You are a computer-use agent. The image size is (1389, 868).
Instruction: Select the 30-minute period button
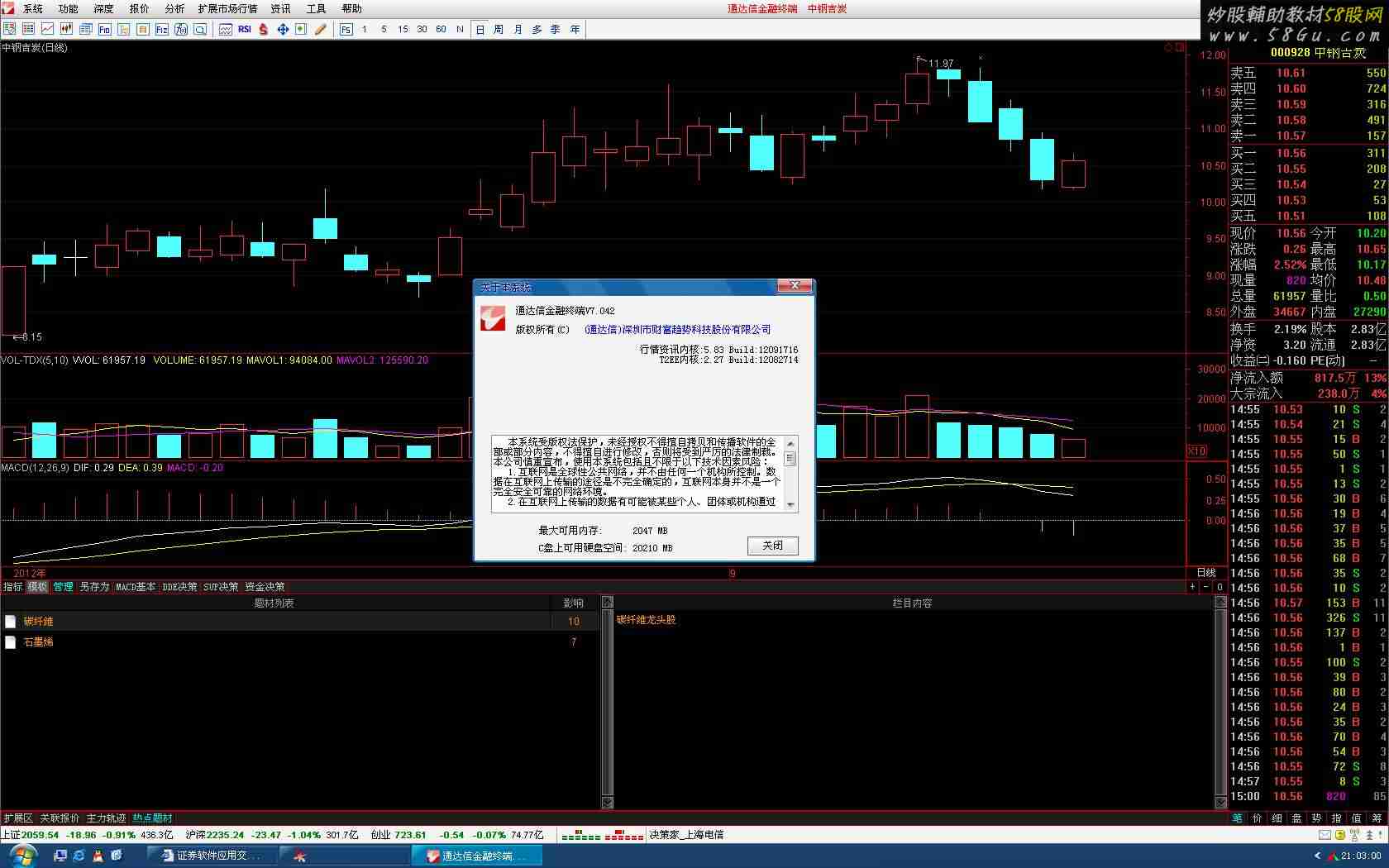click(x=422, y=29)
